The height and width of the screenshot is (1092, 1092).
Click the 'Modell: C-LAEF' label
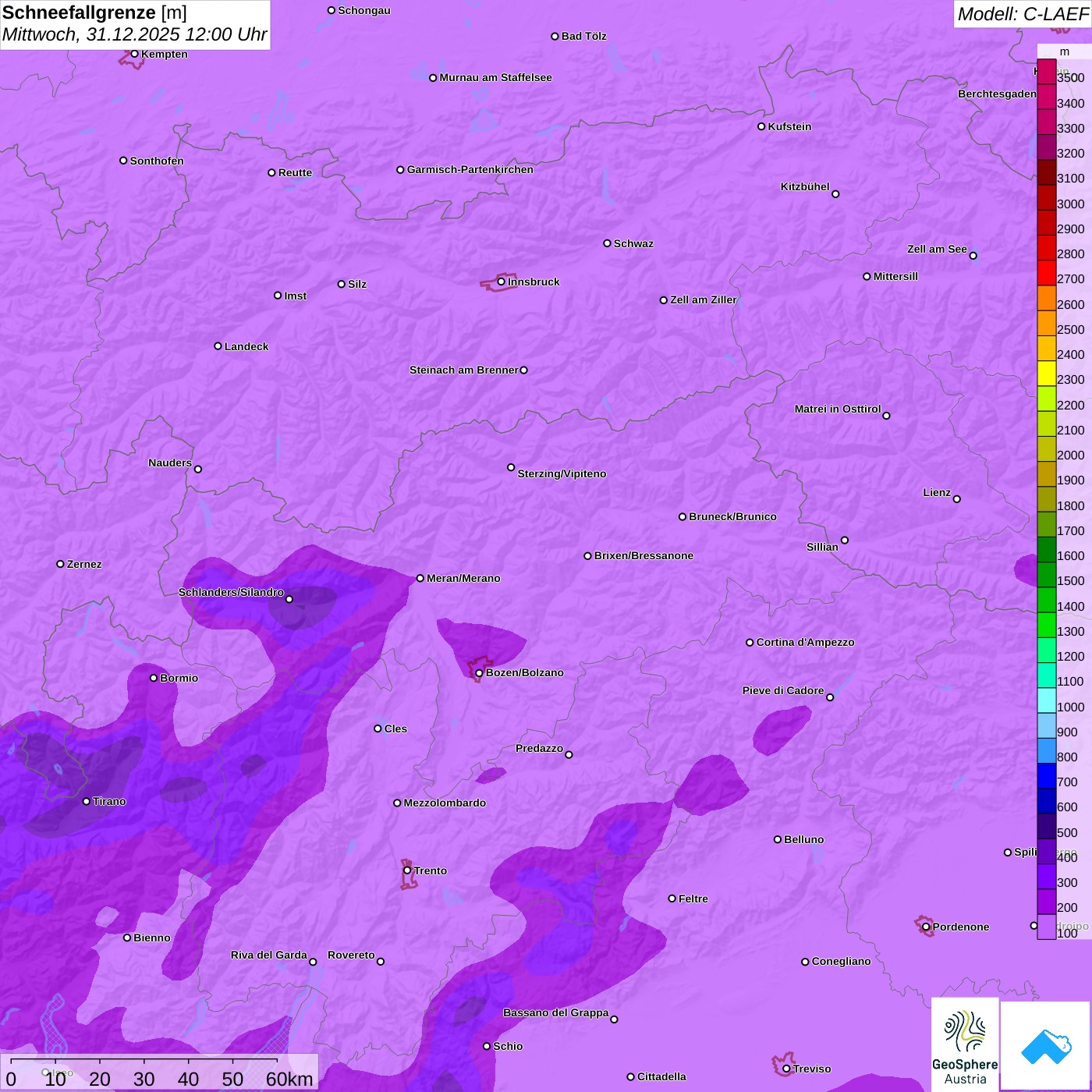coord(1023,14)
